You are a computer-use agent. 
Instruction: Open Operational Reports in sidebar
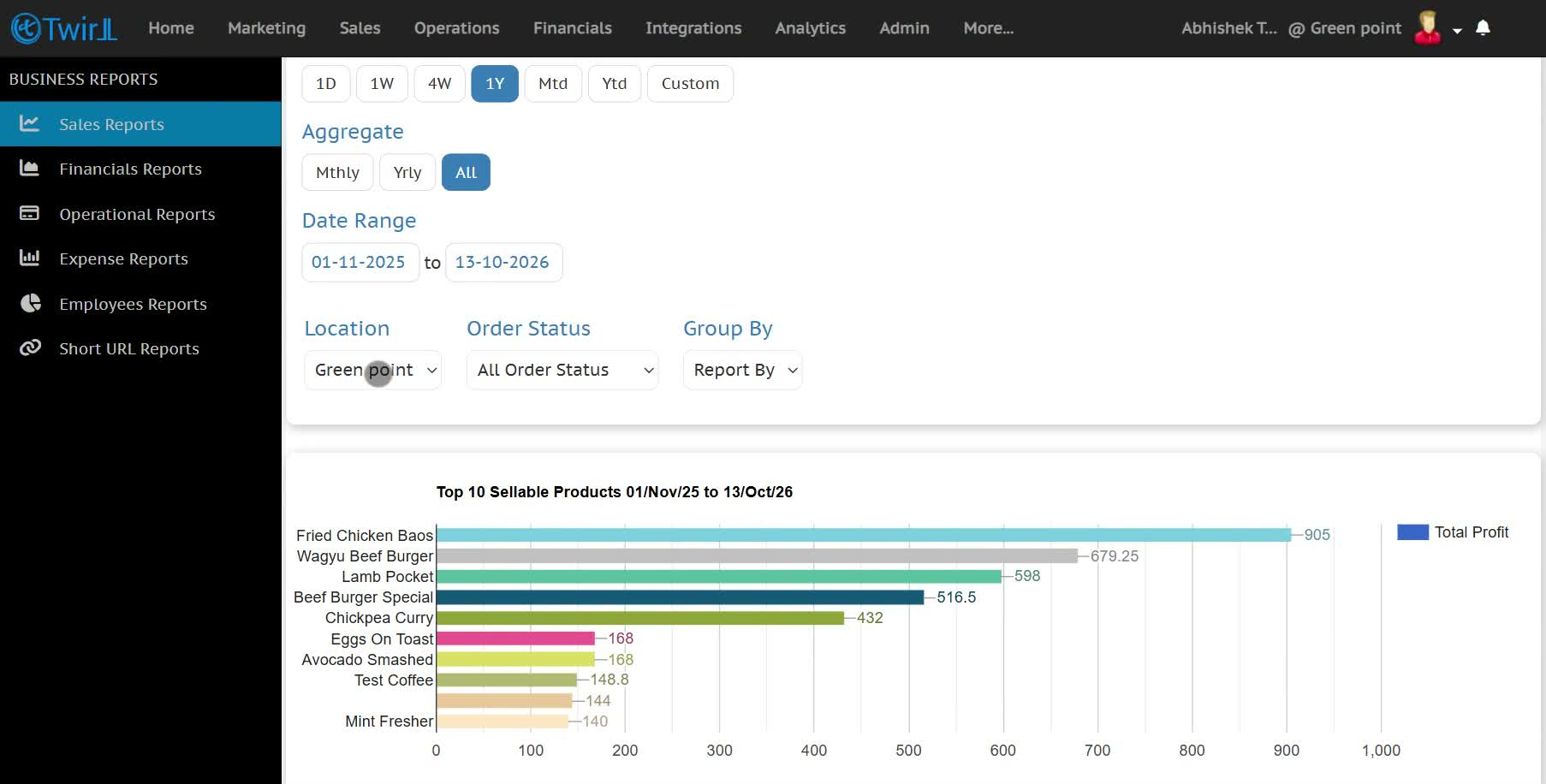140,214
